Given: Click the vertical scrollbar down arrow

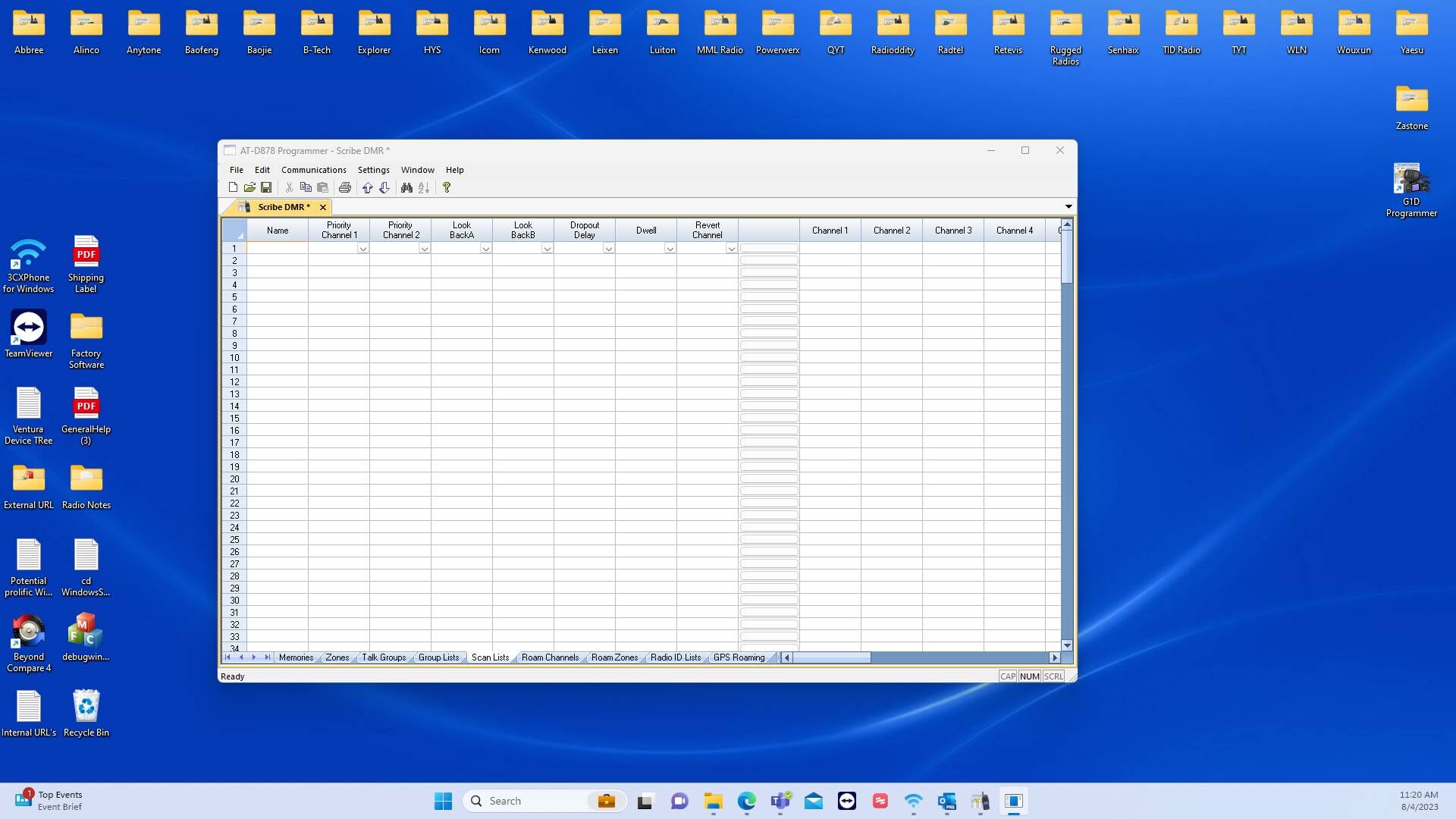Looking at the screenshot, I should (x=1067, y=645).
